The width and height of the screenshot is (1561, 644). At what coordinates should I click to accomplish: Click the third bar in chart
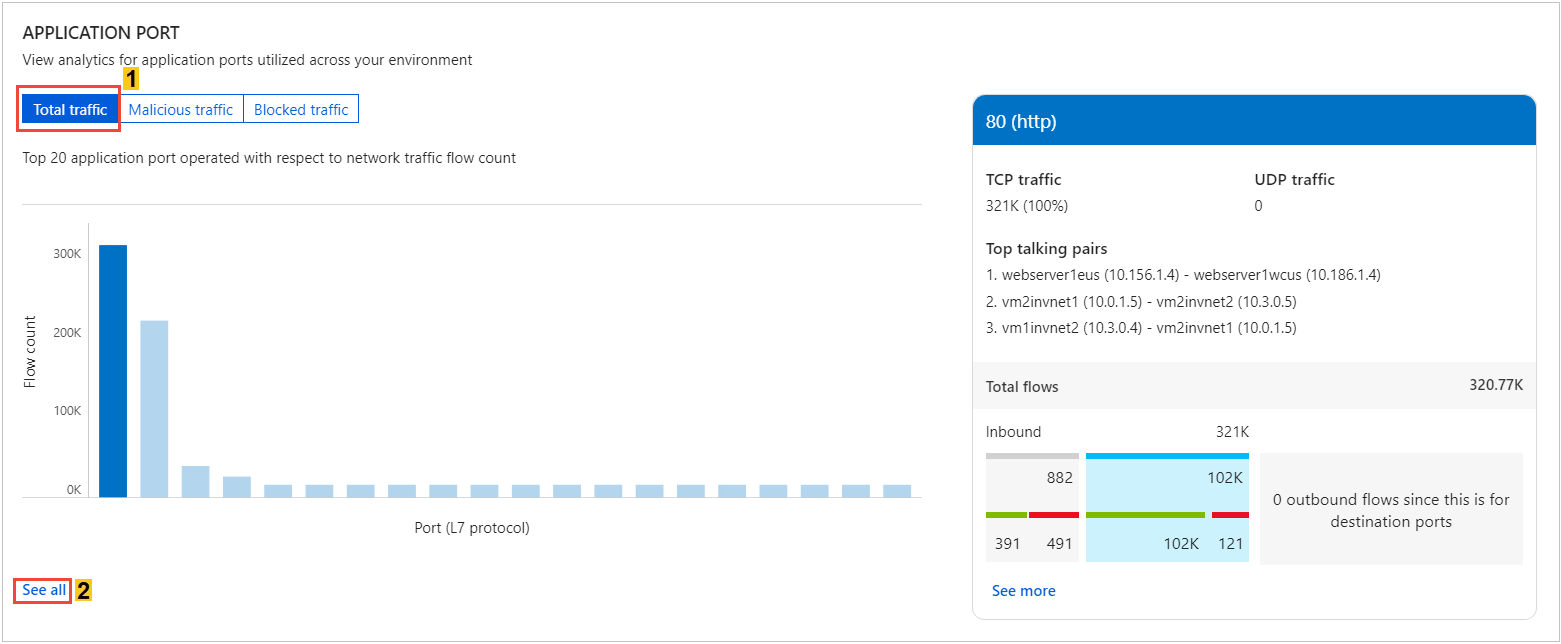pos(195,481)
